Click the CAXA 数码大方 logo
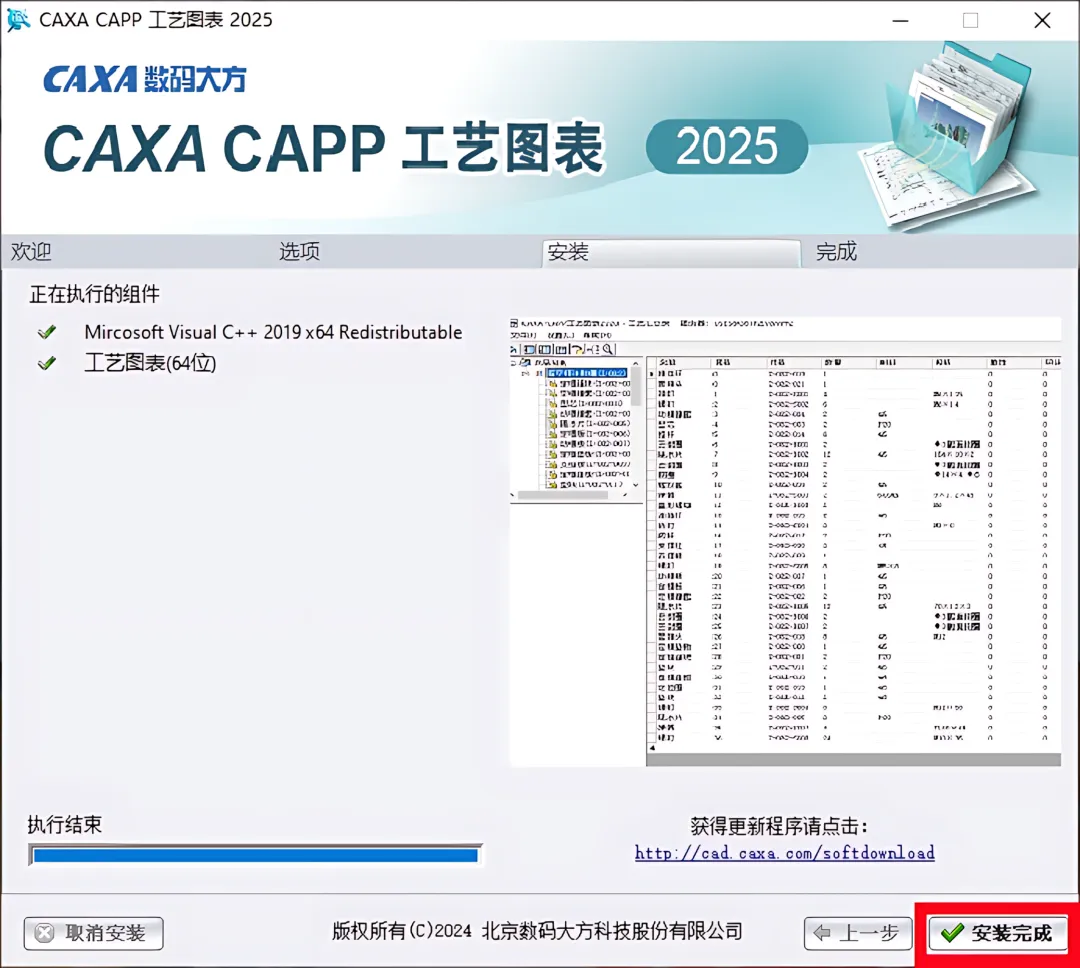Image resolution: width=1080 pixels, height=968 pixels. tap(145, 79)
